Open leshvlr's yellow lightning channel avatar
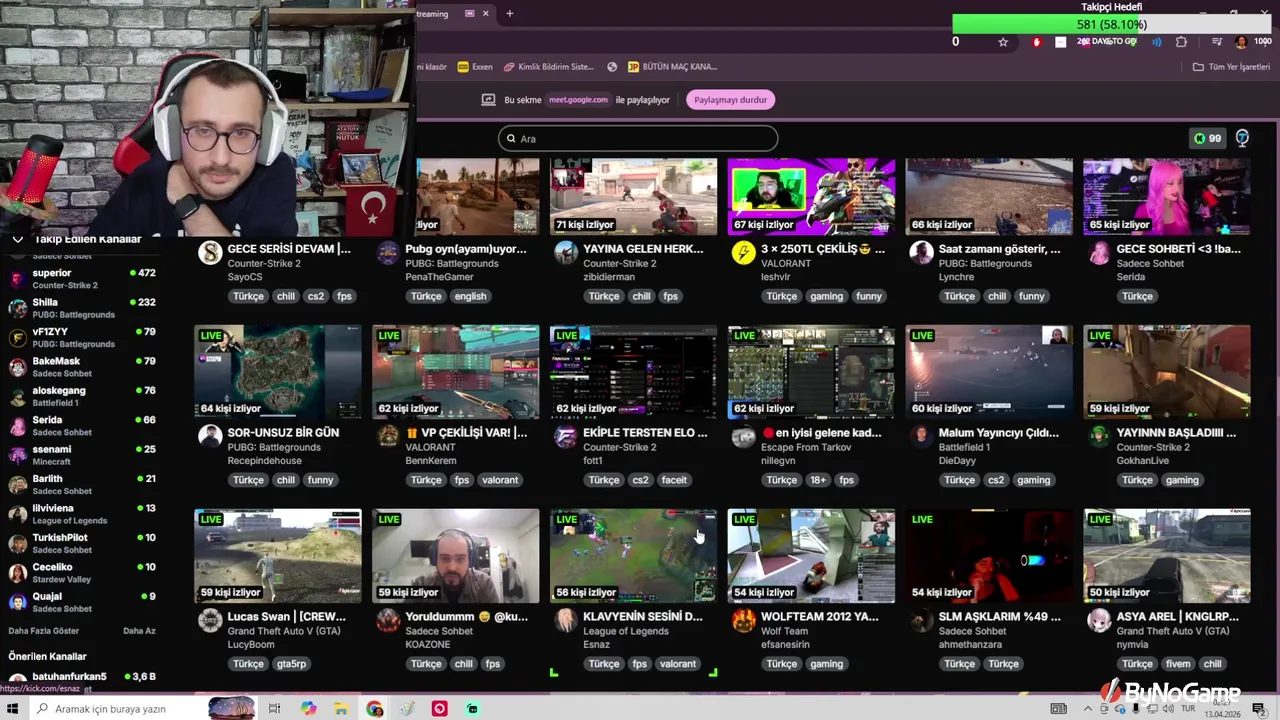Viewport: 1280px width, 720px height. [x=743, y=252]
